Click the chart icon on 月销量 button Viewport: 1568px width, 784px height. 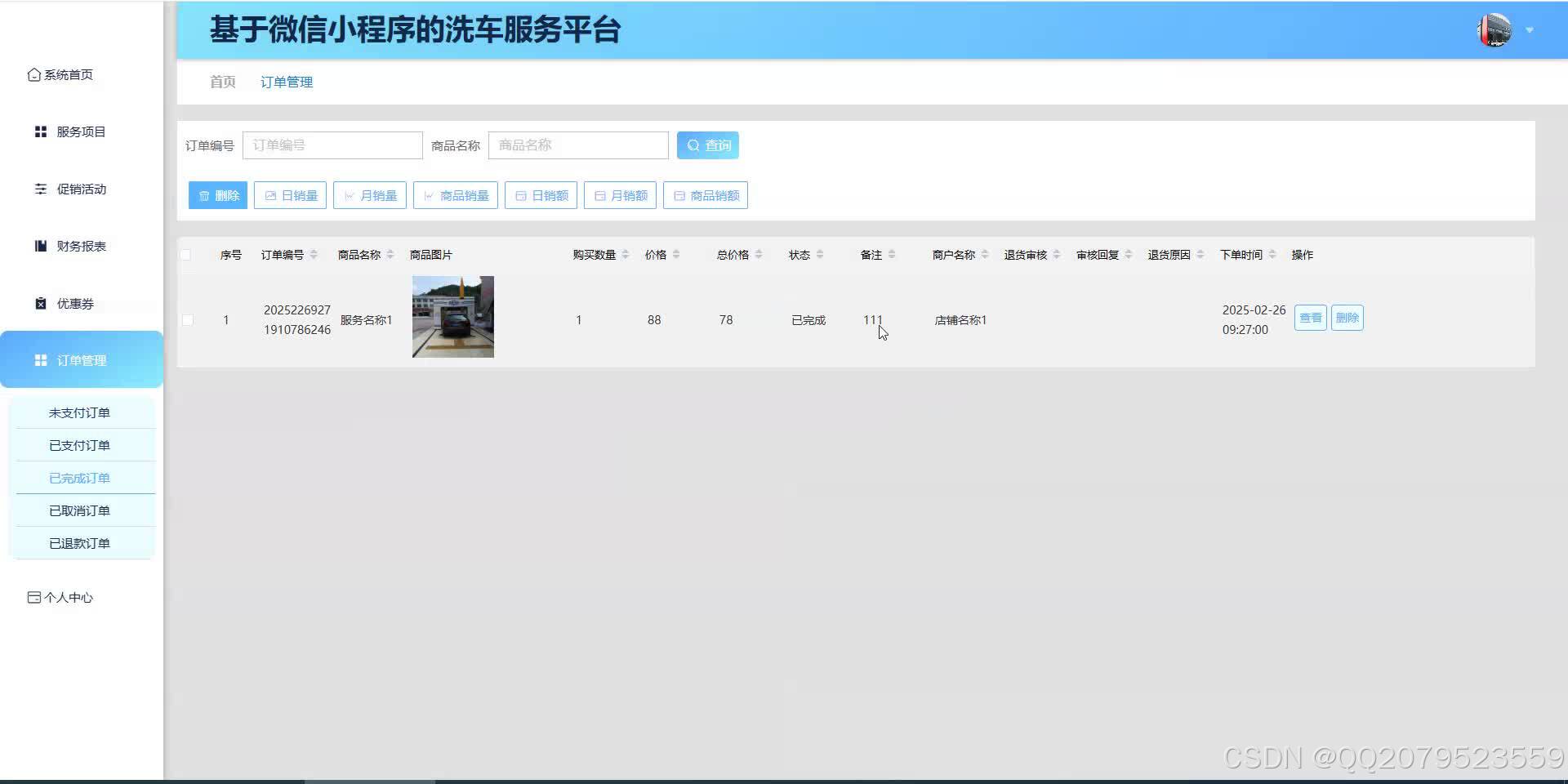click(x=350, y=195)
